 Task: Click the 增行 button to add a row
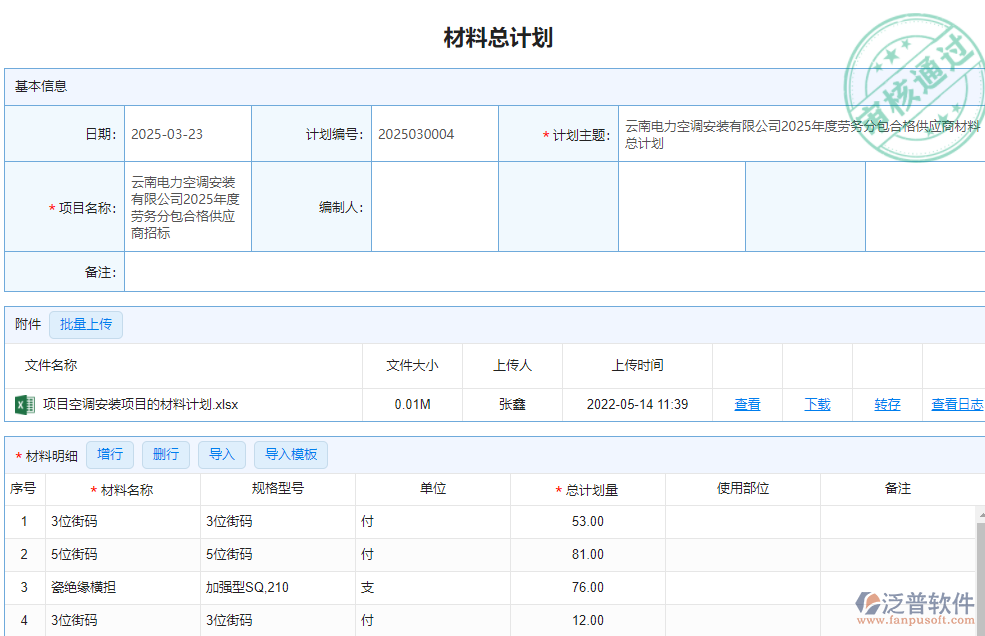point(110,454)
